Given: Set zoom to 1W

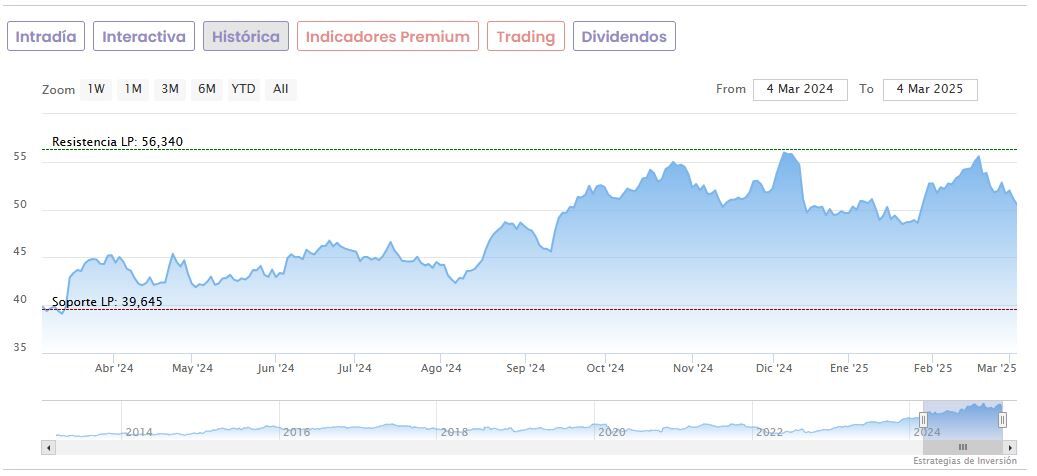Looking at the screenshot, I should point(96,89).
